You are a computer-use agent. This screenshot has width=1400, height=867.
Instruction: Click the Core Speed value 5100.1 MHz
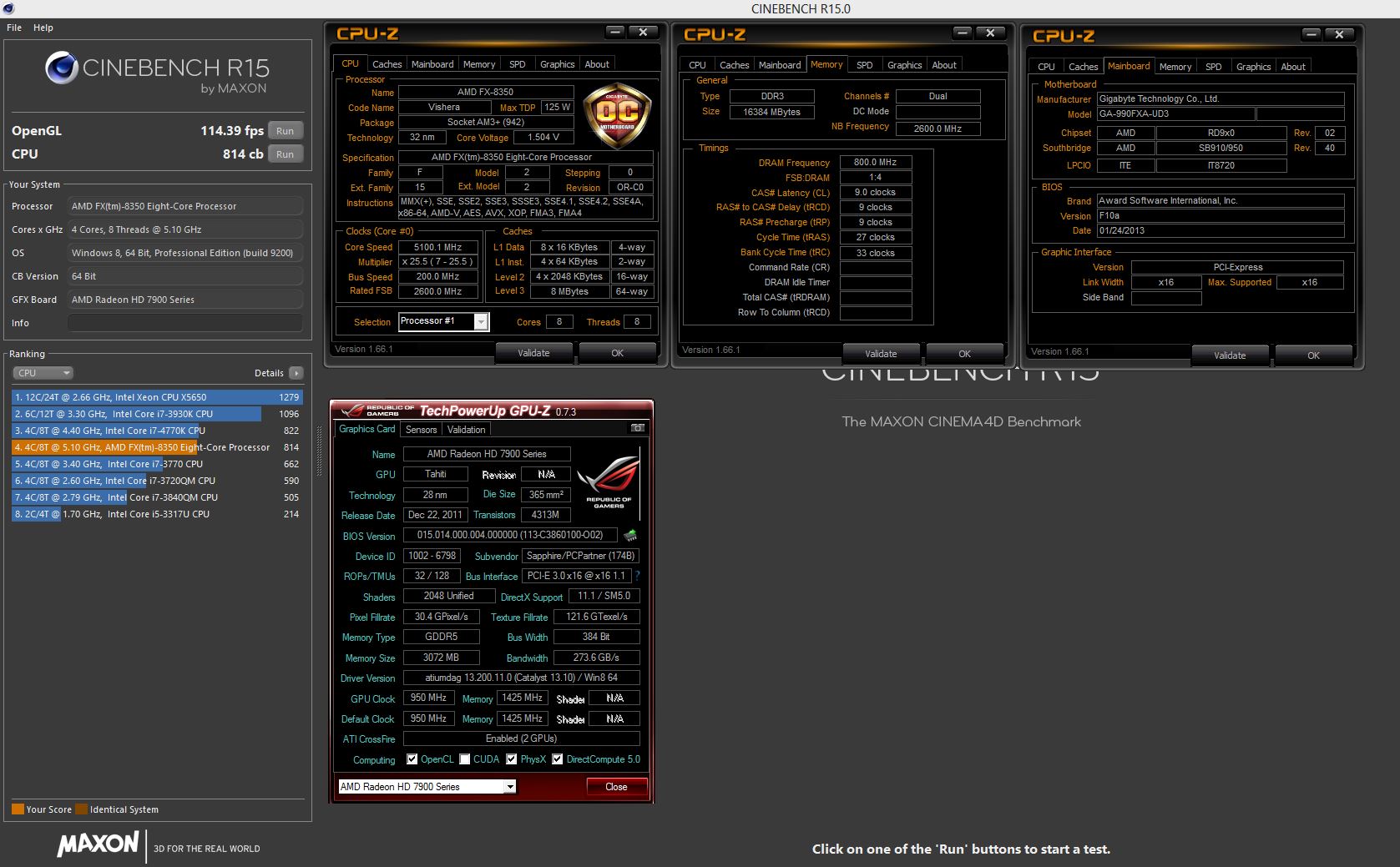[x=438, y=247]
